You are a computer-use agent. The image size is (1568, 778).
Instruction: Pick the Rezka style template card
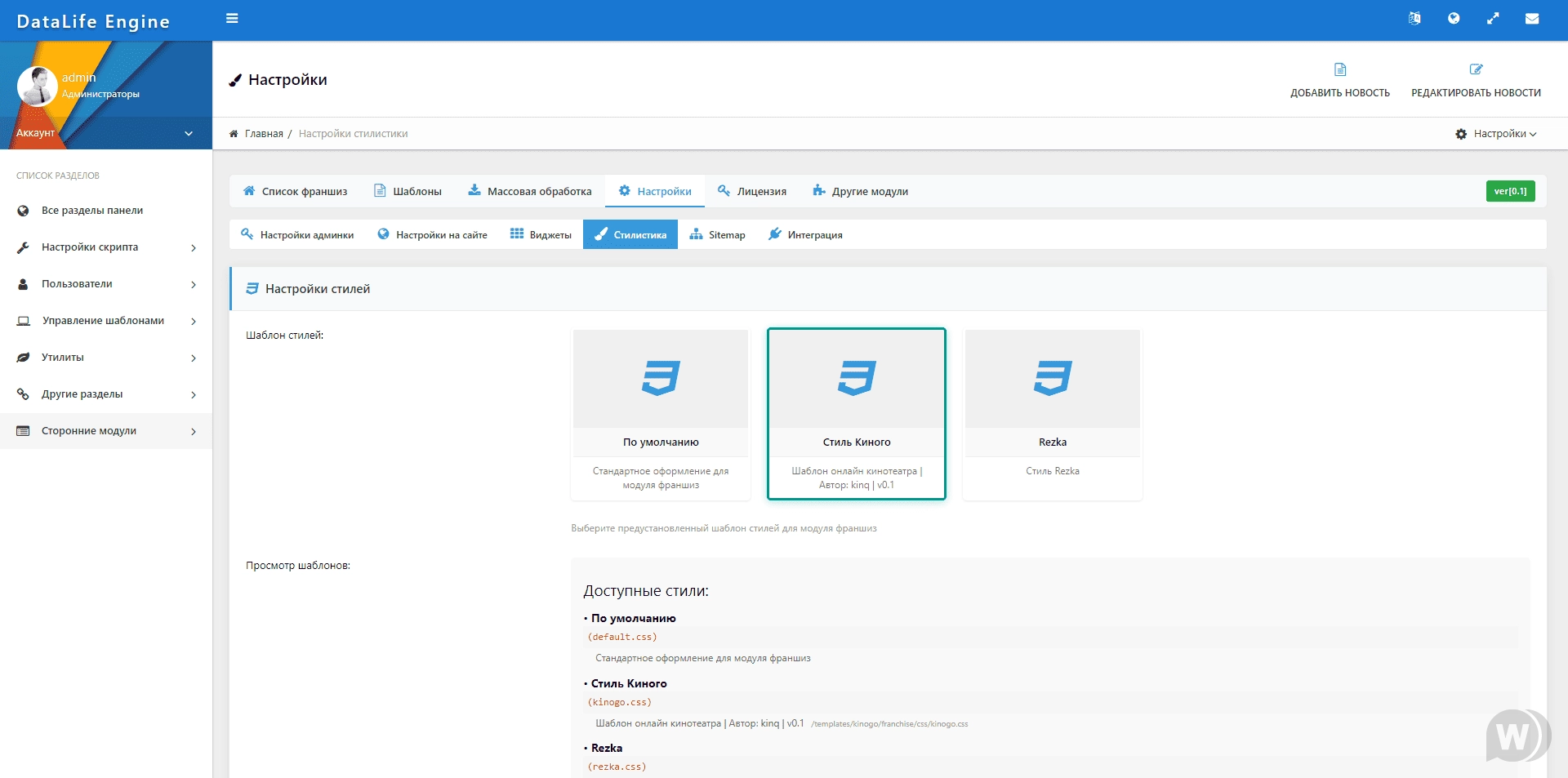1053,414
